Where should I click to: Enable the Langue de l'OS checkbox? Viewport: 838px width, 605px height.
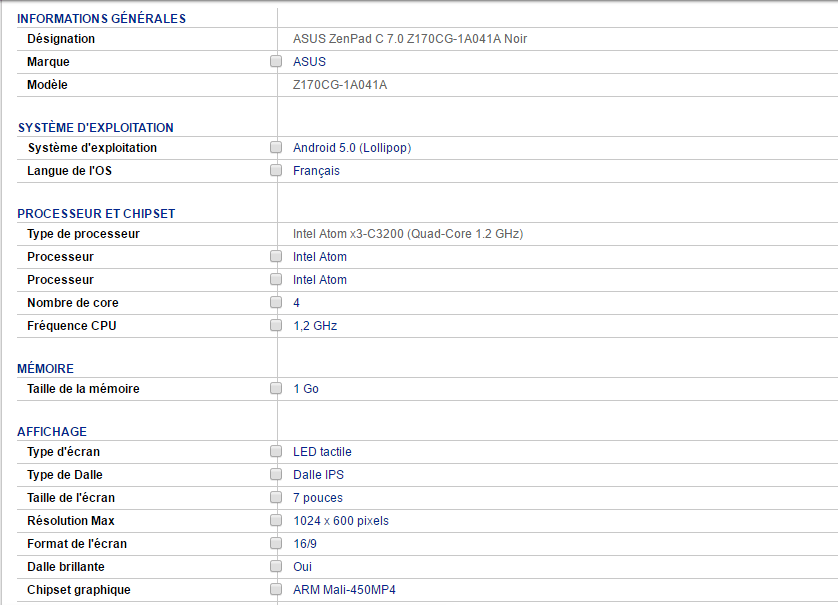[x=276, y=171]
